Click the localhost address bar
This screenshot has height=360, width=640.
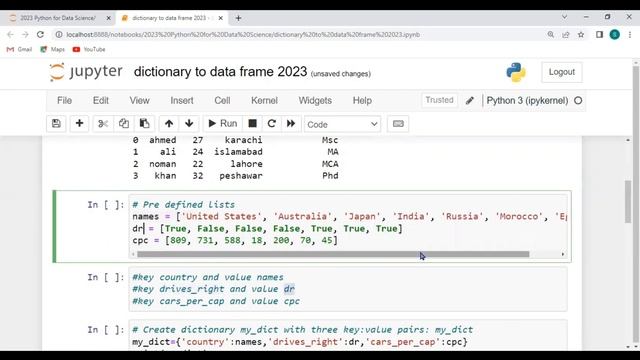[x=243, y=35]
